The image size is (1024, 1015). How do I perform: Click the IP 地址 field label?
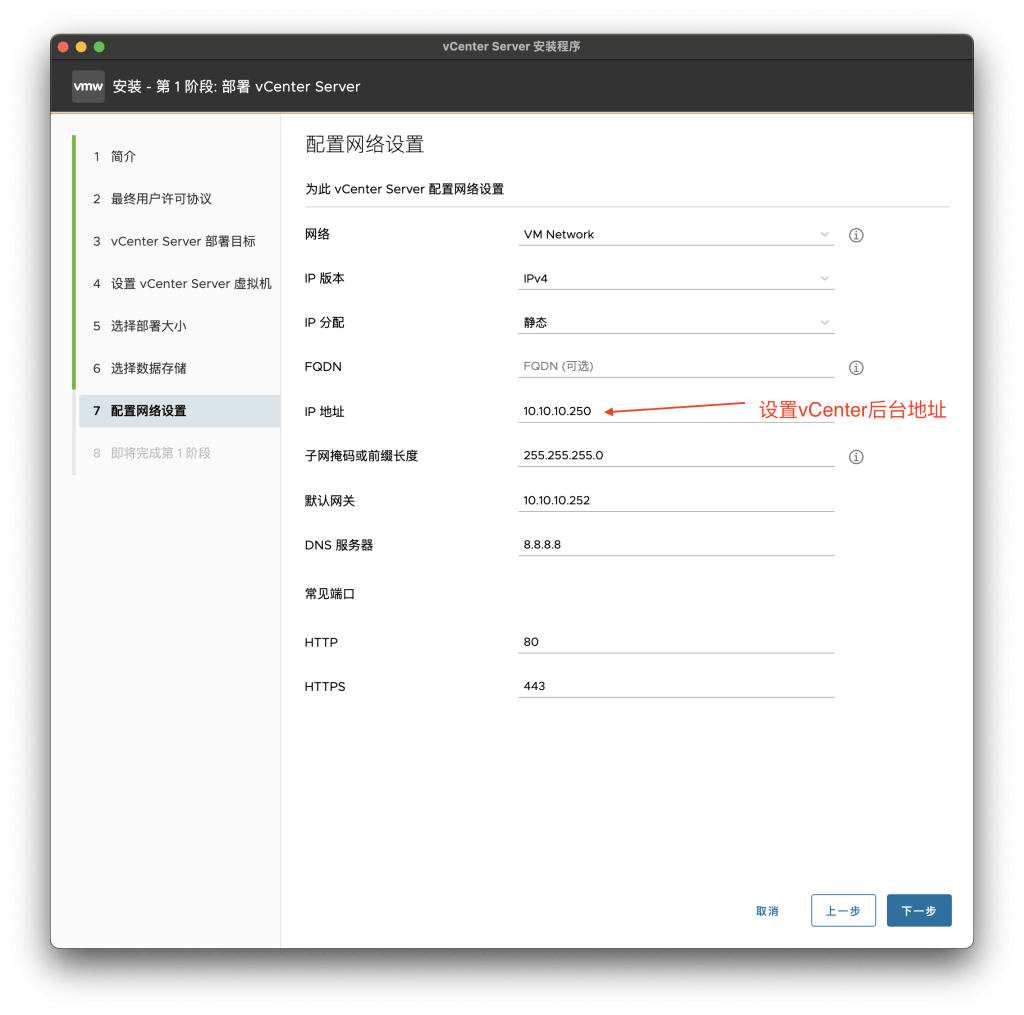tap(325, 411)
